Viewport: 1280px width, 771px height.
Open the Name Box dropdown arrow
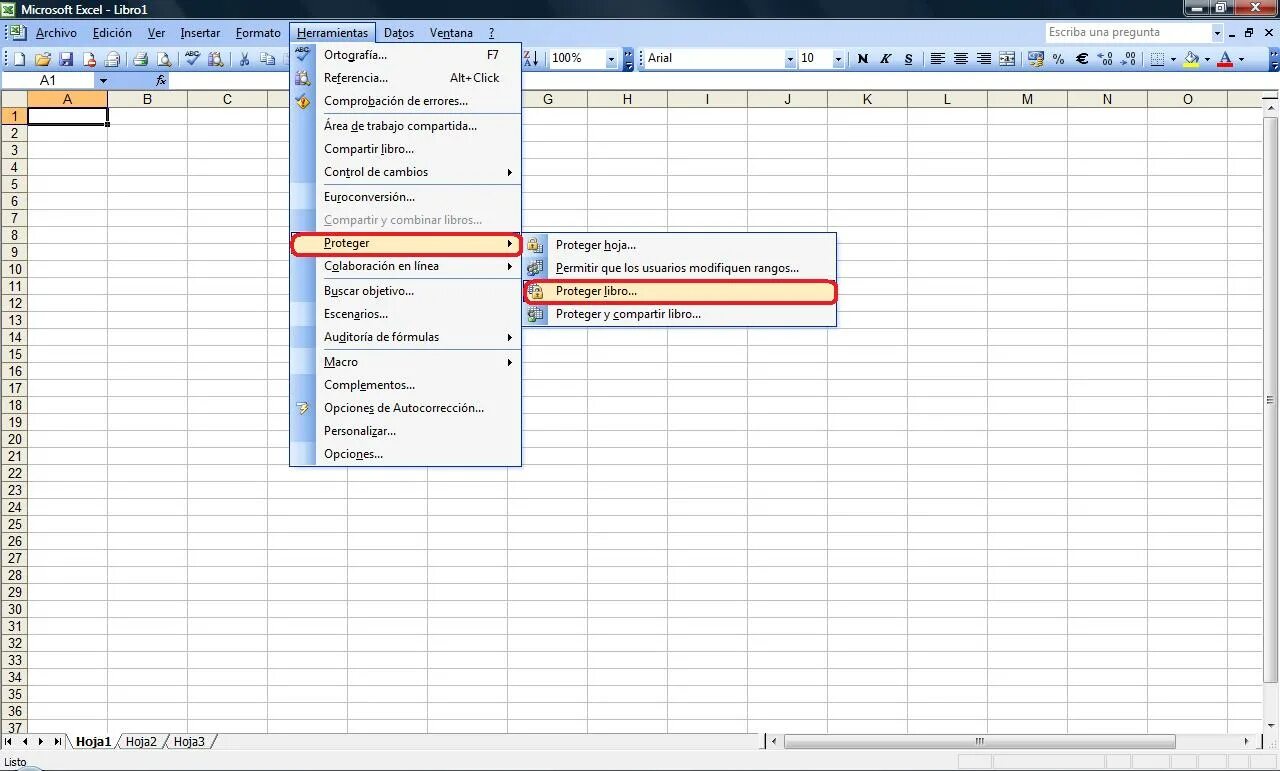tap(103, 80)
